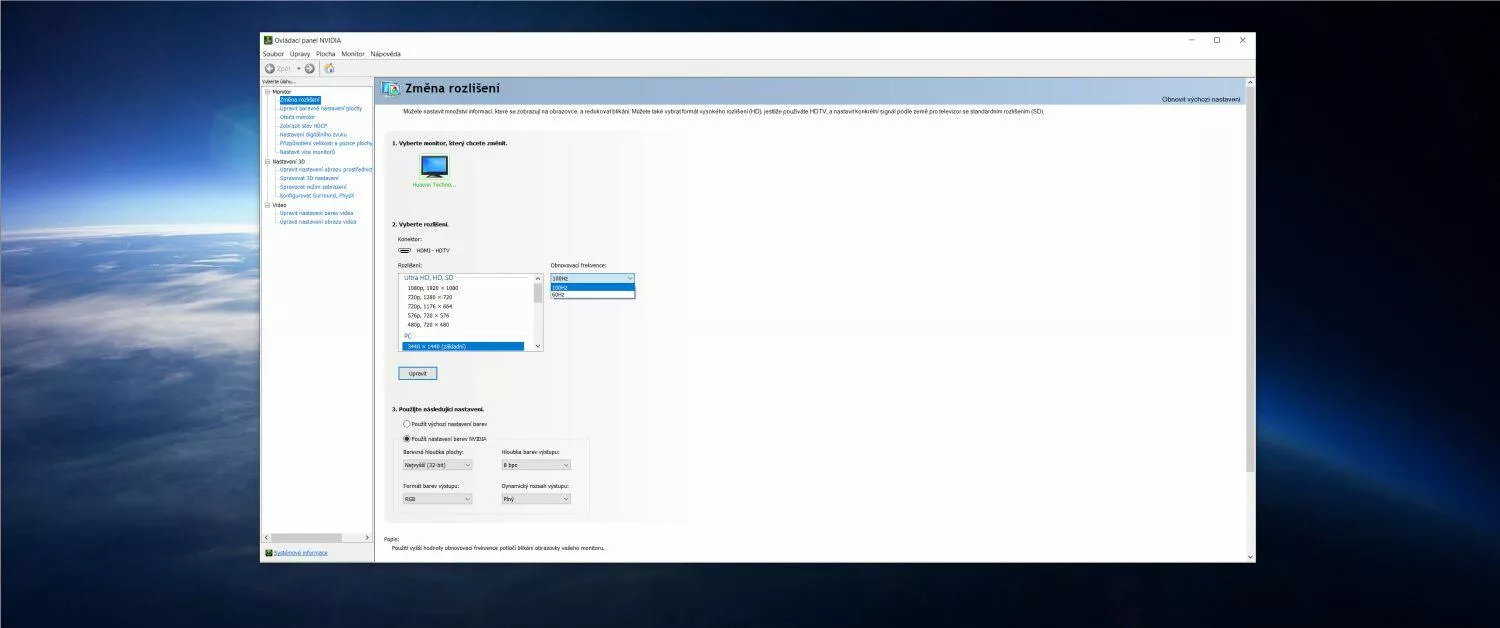
Task: Click the task tree scroll right arrow
Action: tap(366, 538)
